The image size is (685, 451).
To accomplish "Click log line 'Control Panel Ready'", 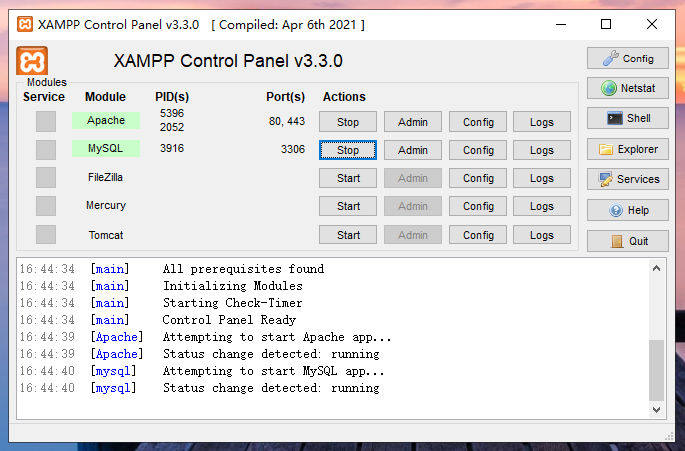I will (x=229, y=320).
